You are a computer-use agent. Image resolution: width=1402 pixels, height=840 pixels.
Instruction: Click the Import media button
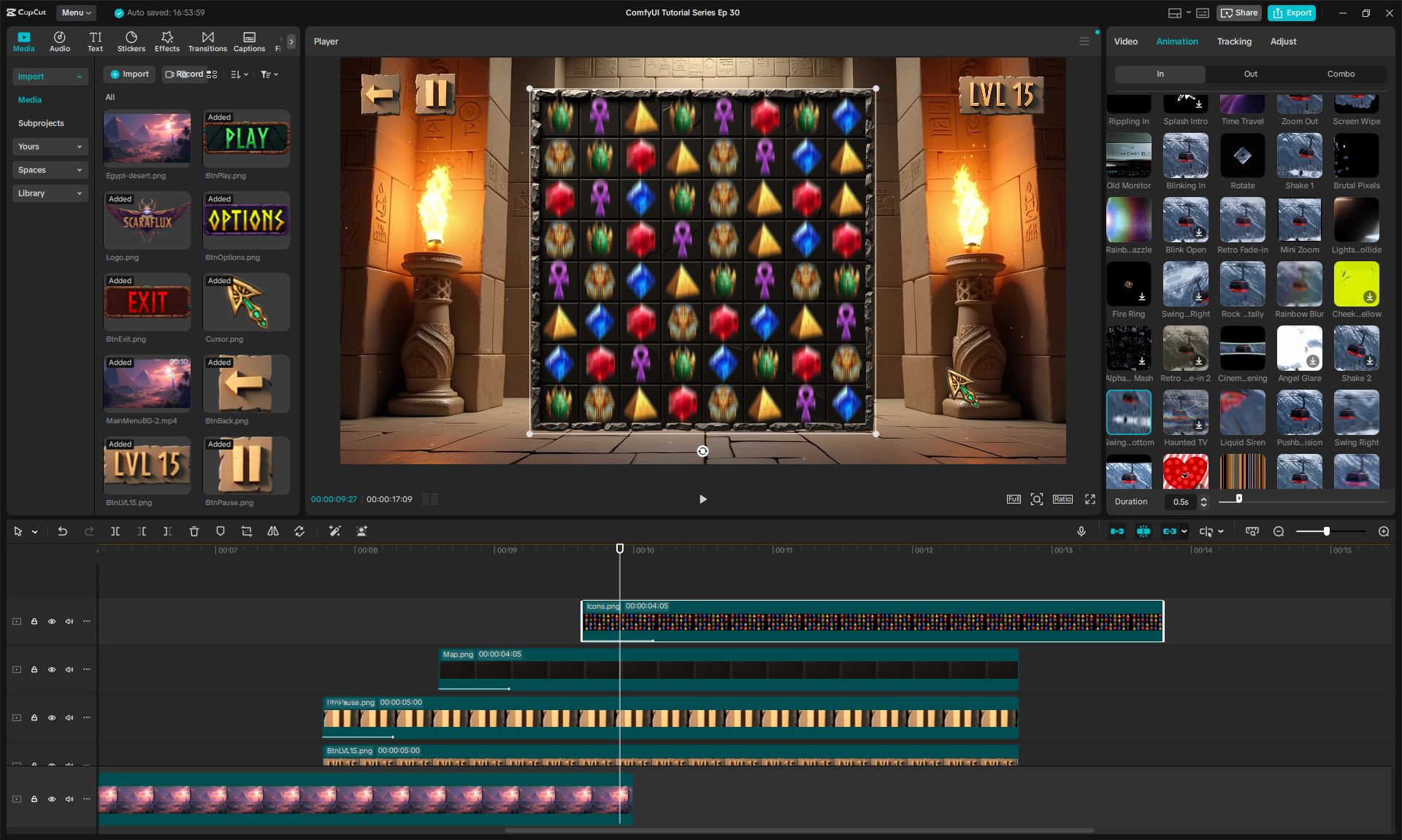point(129,74)
